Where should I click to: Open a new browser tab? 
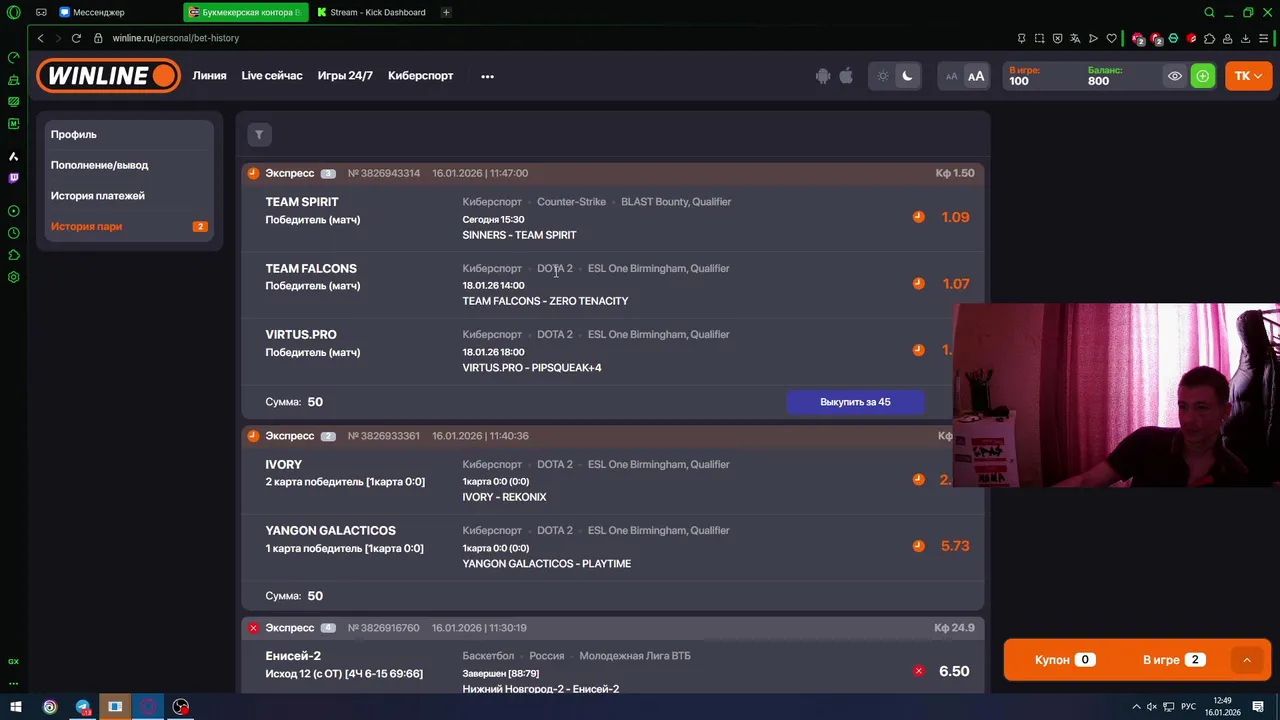(446, 12)
